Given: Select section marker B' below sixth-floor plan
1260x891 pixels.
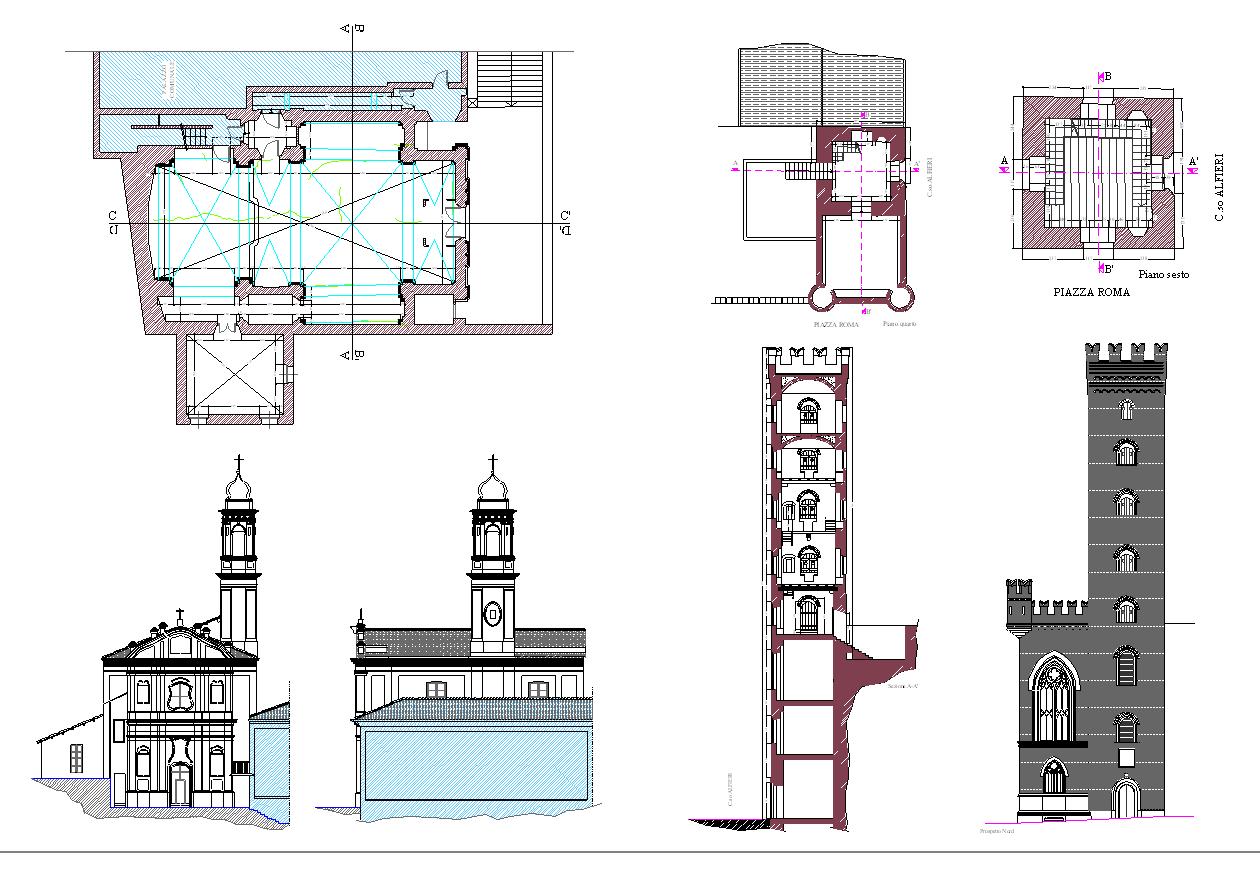Looking at the screenshot, I should coord(1105,268).
